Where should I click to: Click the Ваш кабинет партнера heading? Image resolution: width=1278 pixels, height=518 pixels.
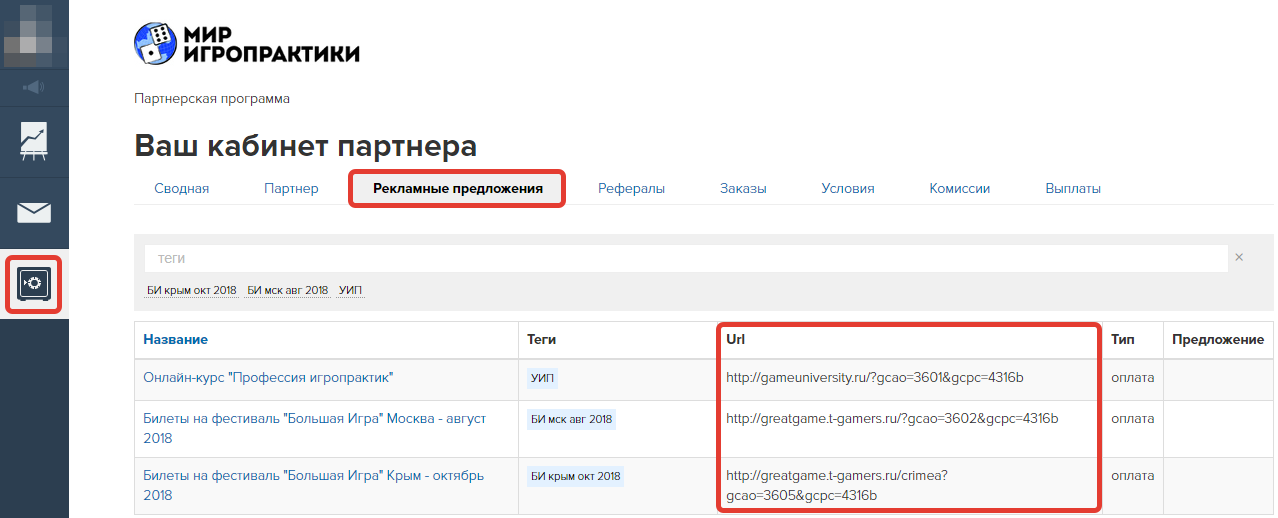click(x=305, y=146)
